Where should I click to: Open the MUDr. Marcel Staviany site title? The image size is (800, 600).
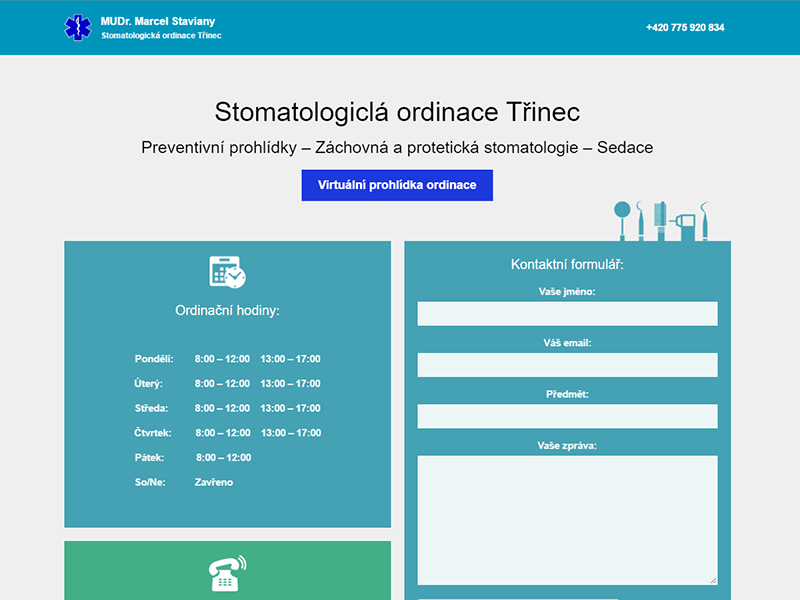(x=158, y=21)
